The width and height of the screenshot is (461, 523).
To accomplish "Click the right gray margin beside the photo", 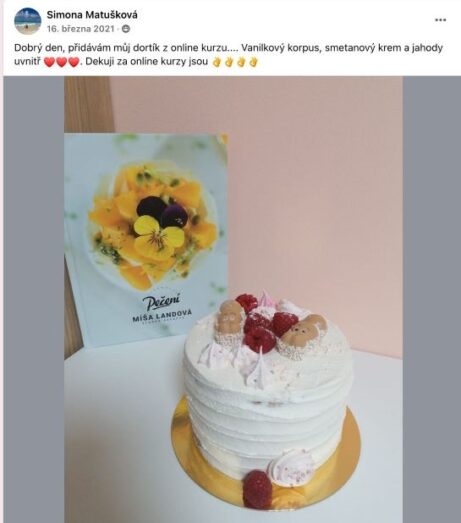I will point(432,299).
